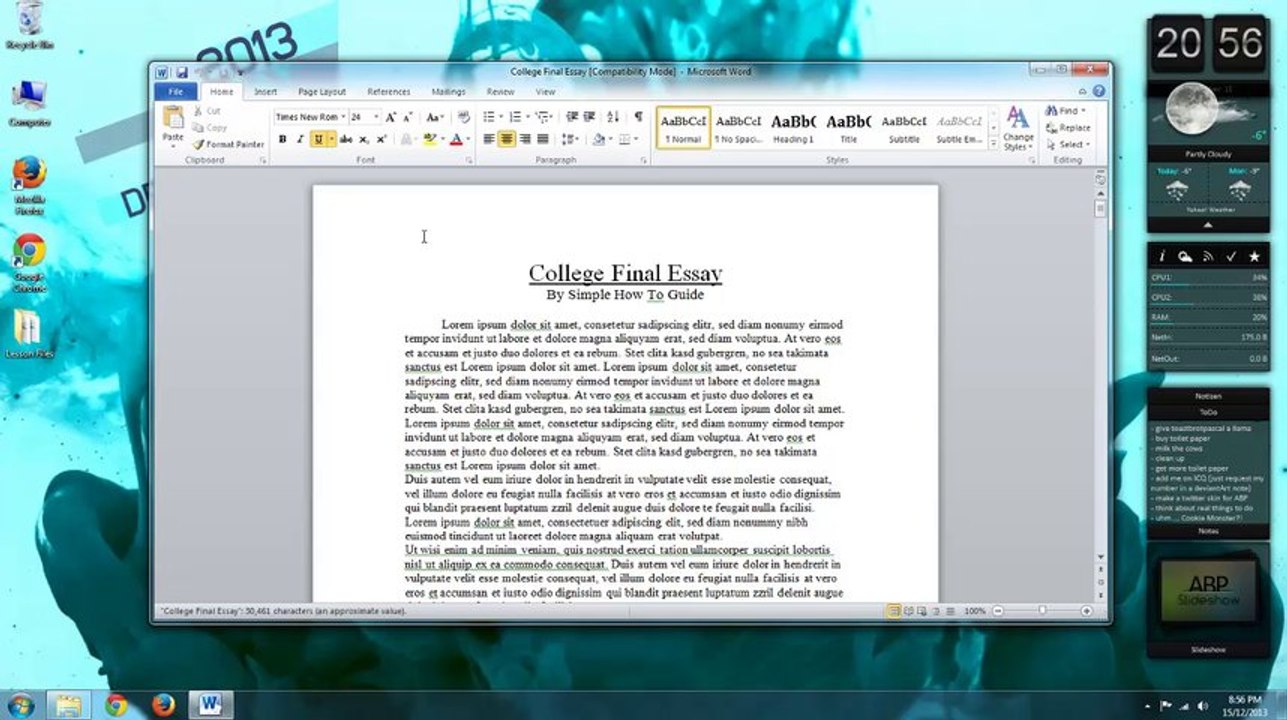Apply the Normal style
This screenshot has height=720, width=1287.
(x=683, y=127)
